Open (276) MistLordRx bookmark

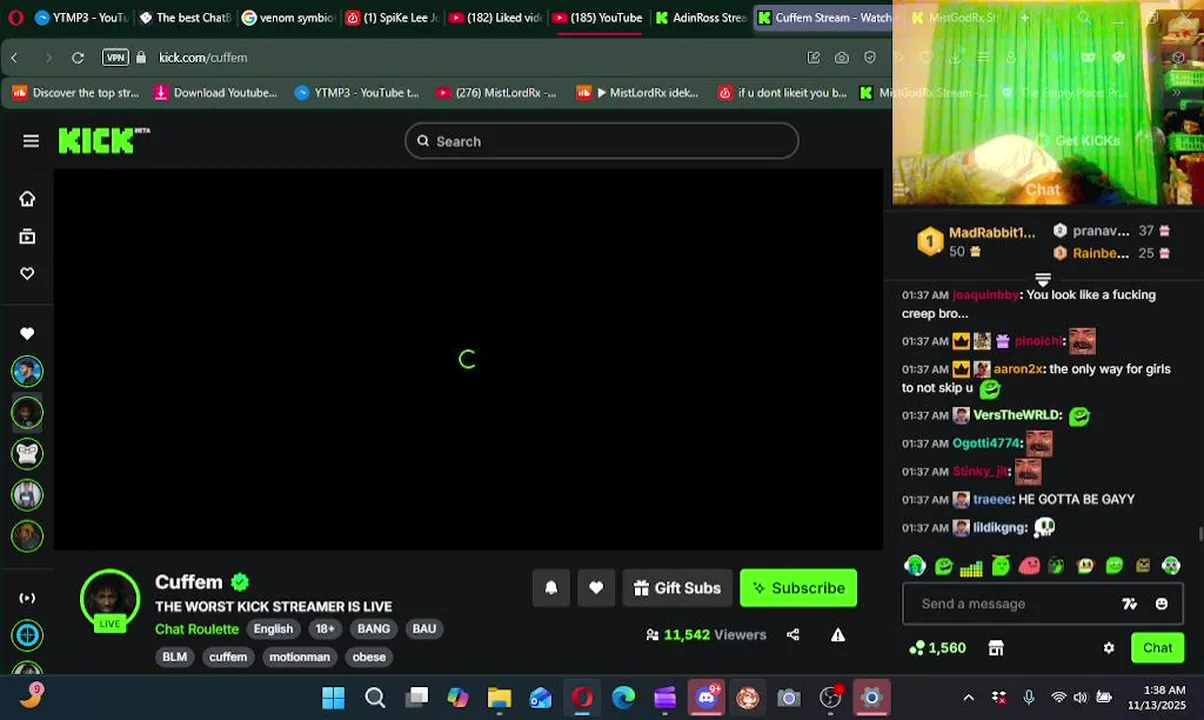coord(496,93)
